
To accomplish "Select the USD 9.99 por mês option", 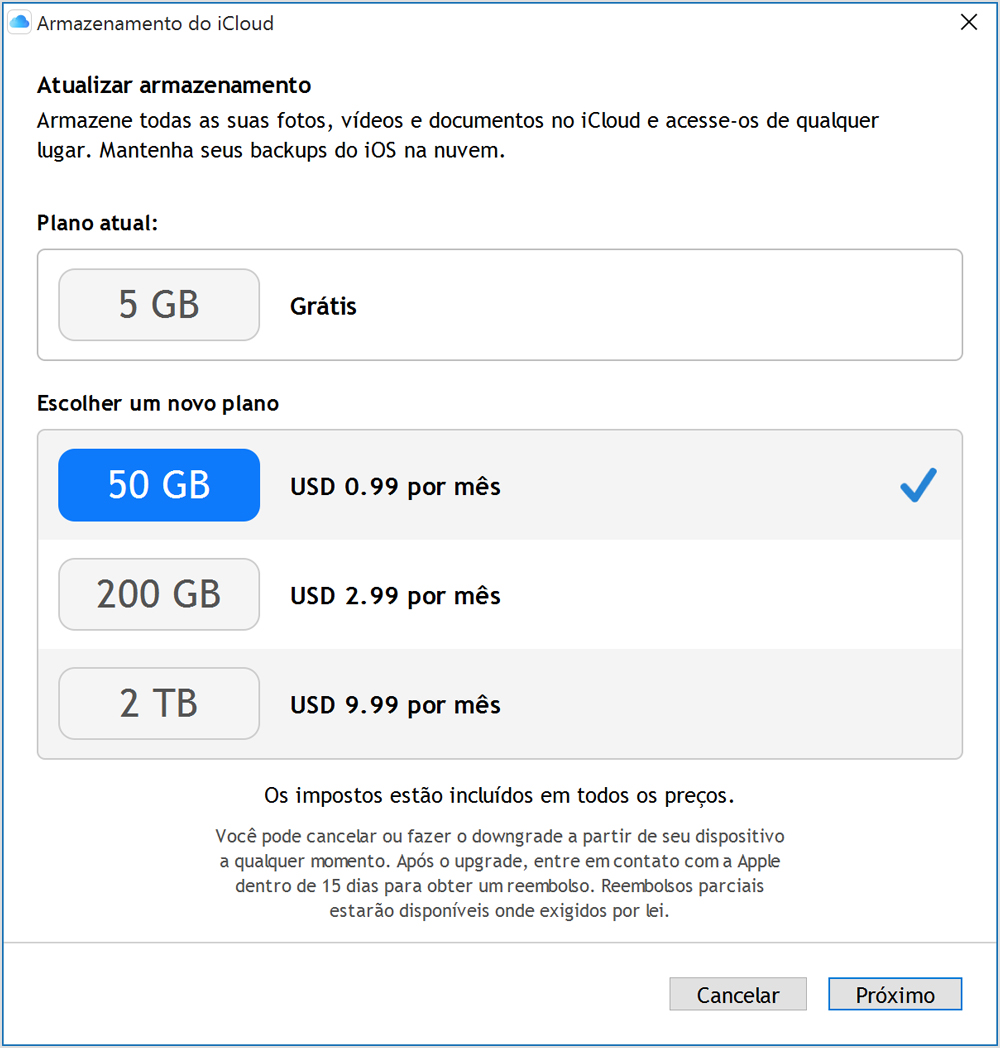I will pos(395,705).
